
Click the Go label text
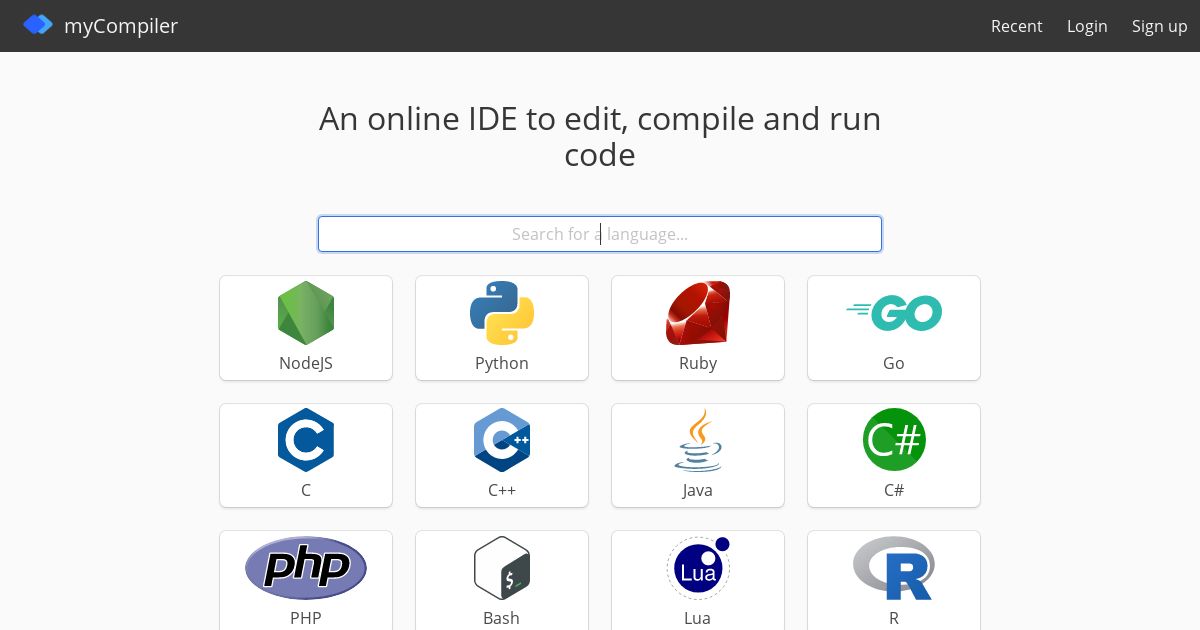tap(894, 363)
